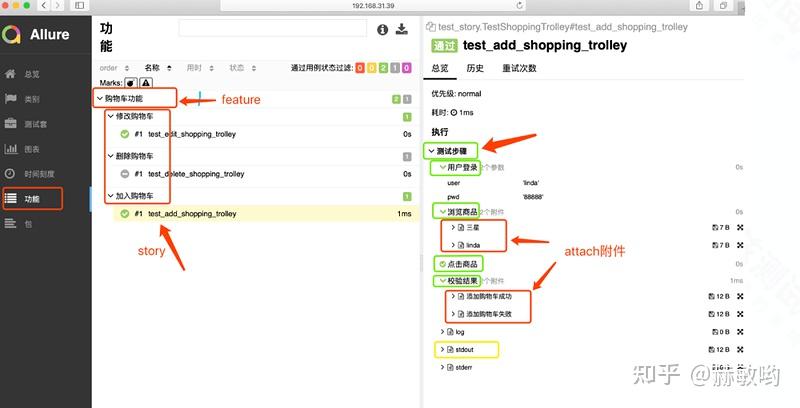Open 三星 attachment in fullscreen
This screenshot has height=408, width=800.
(x=740, y=227)
